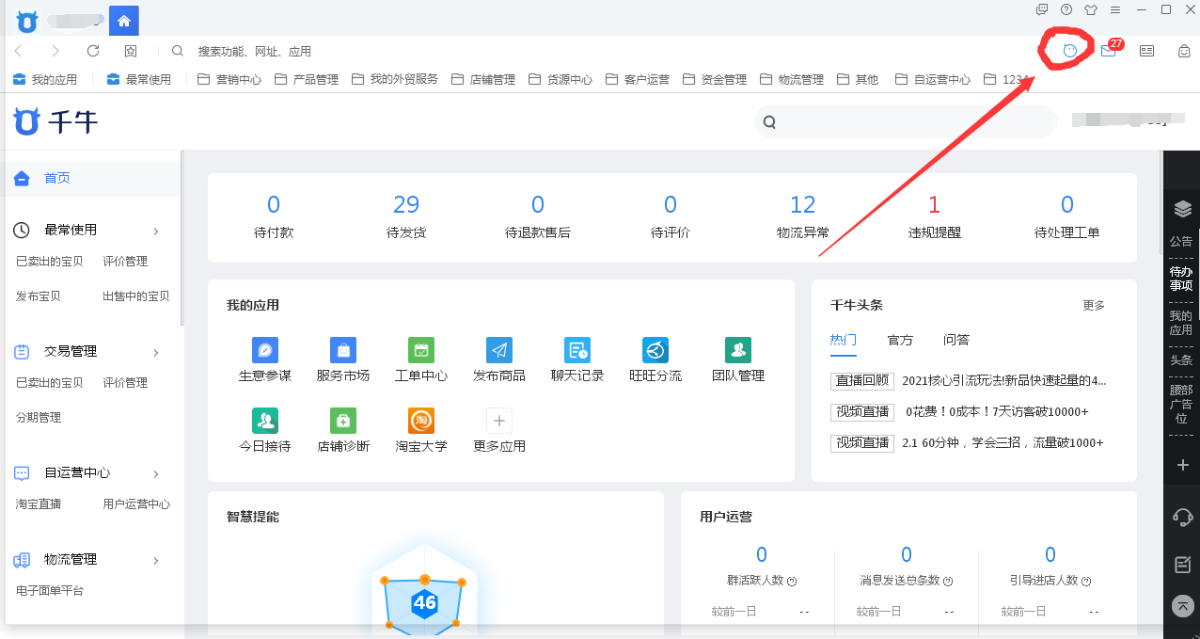Add apps with the 更多应用 plus icon
1200x639 pixels.
click(x=499, y=420)
